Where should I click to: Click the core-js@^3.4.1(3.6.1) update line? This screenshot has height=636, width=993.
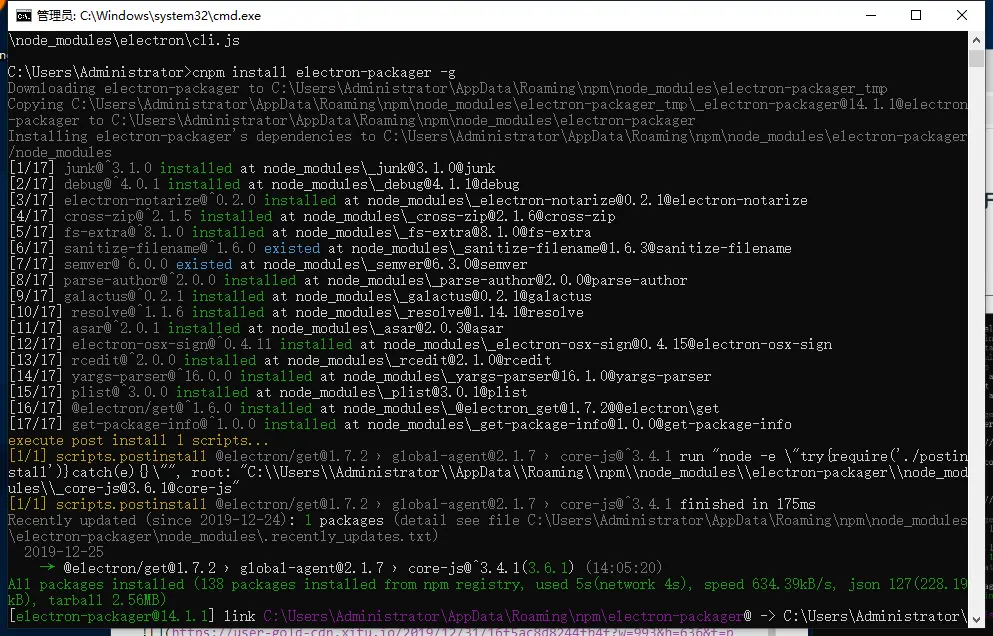pos(351,568)
